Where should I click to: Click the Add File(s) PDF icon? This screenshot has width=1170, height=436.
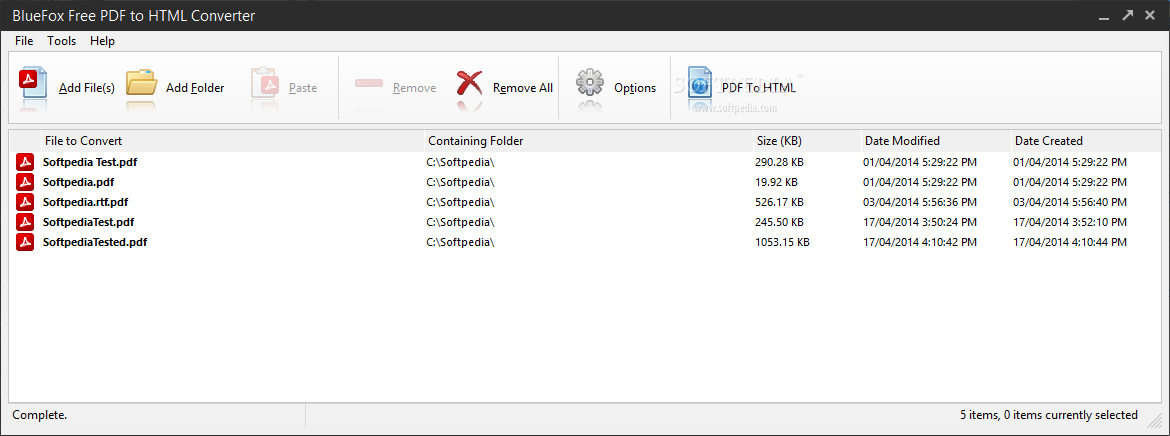click(33, 83)
